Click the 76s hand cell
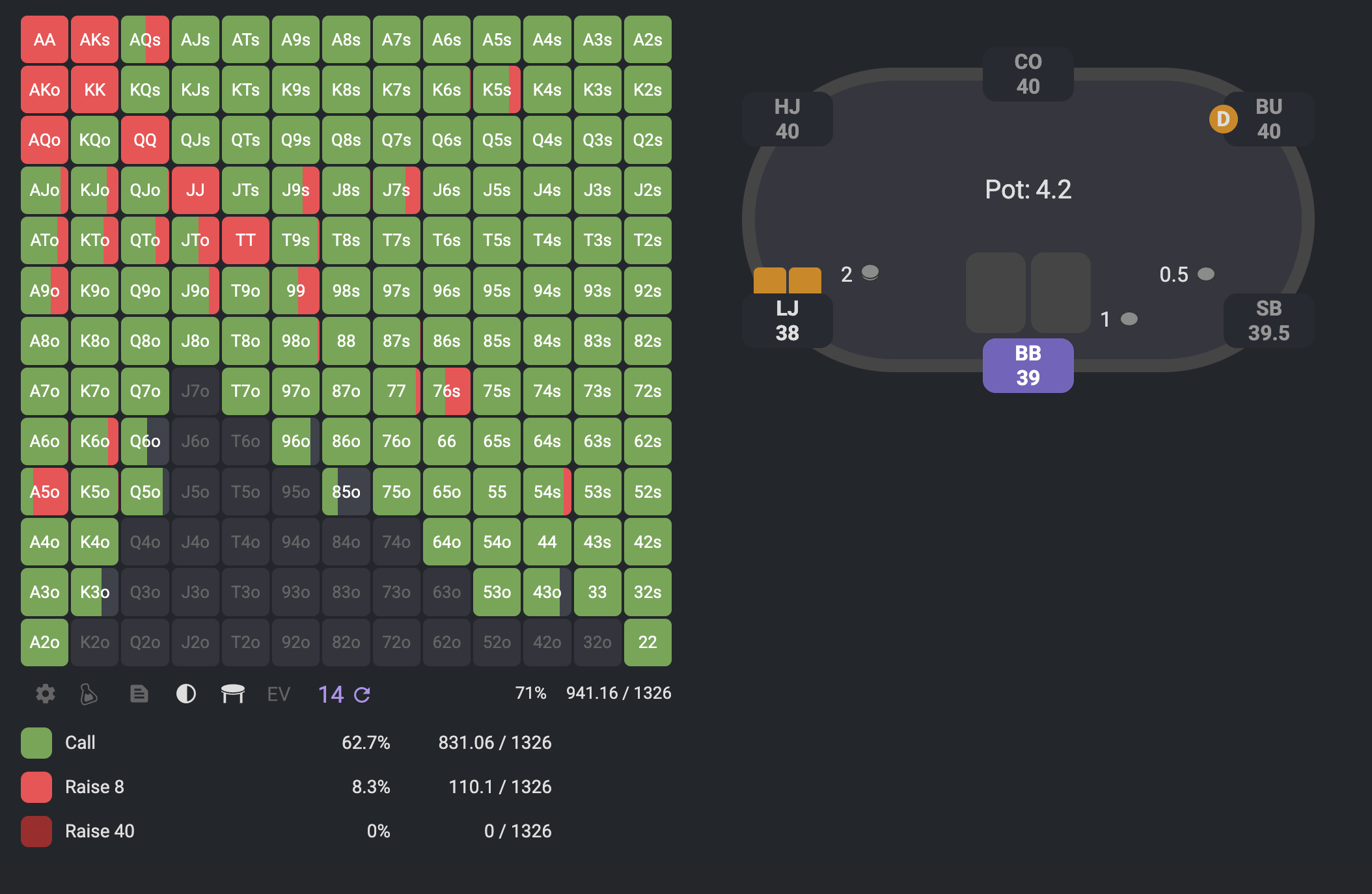 pyautogui.click(x=446, y=391)
